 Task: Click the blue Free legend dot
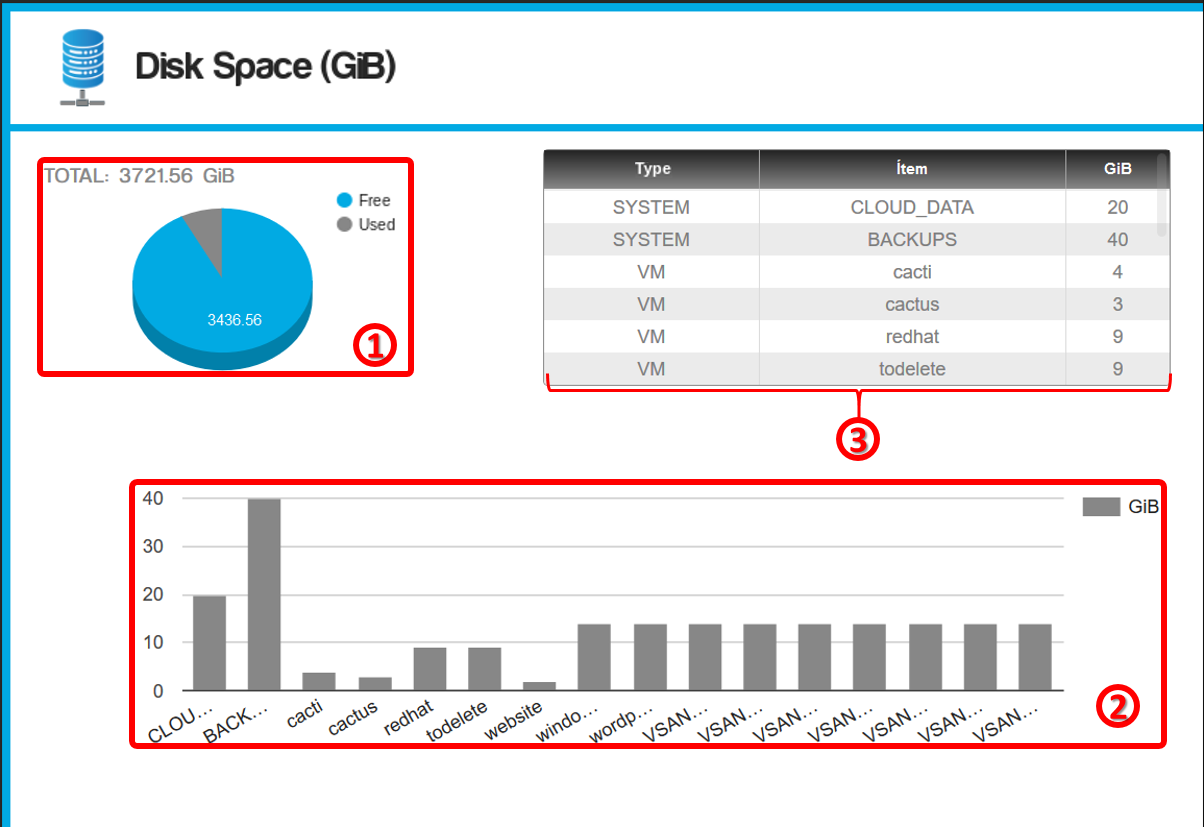click(345, 200)
